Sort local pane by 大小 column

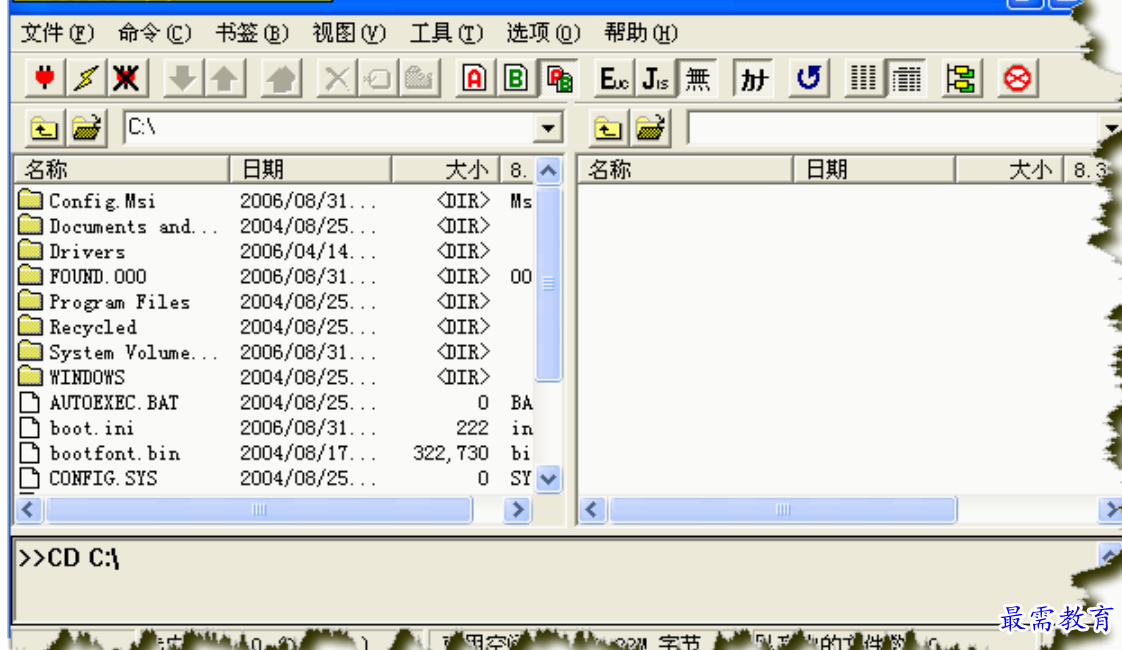(x=446, y=170)
